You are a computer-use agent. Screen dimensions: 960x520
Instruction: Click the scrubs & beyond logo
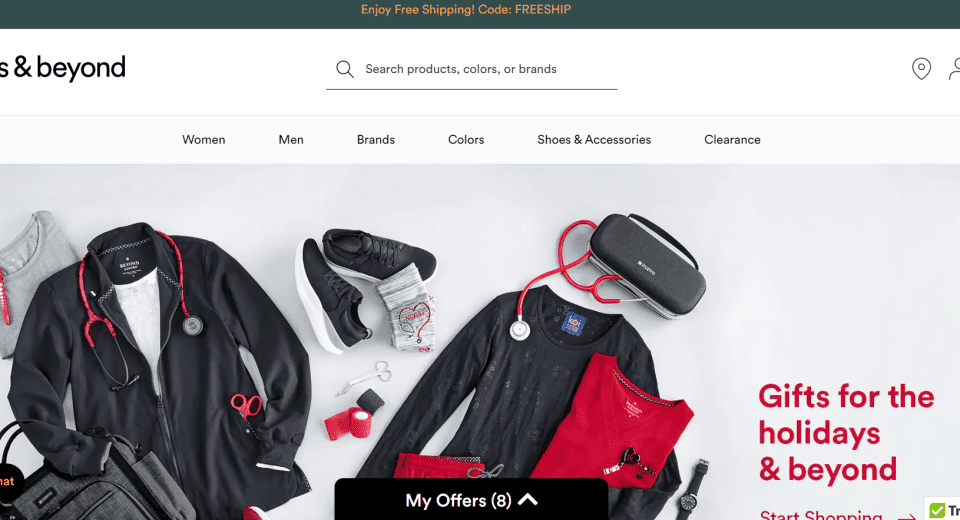62,67
